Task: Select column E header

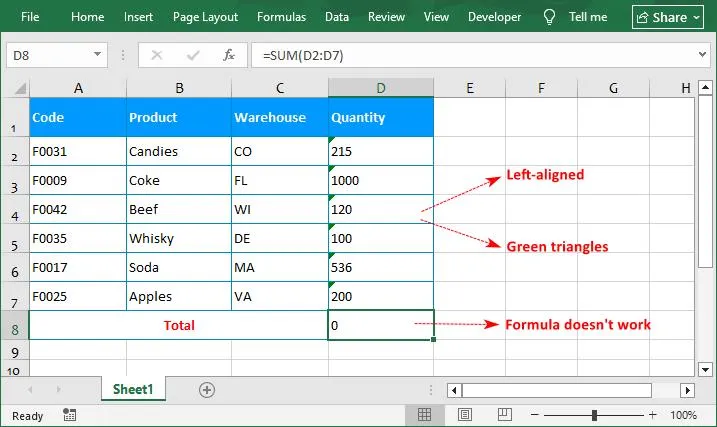Action: pyautogui.click(x=470, y=88)
